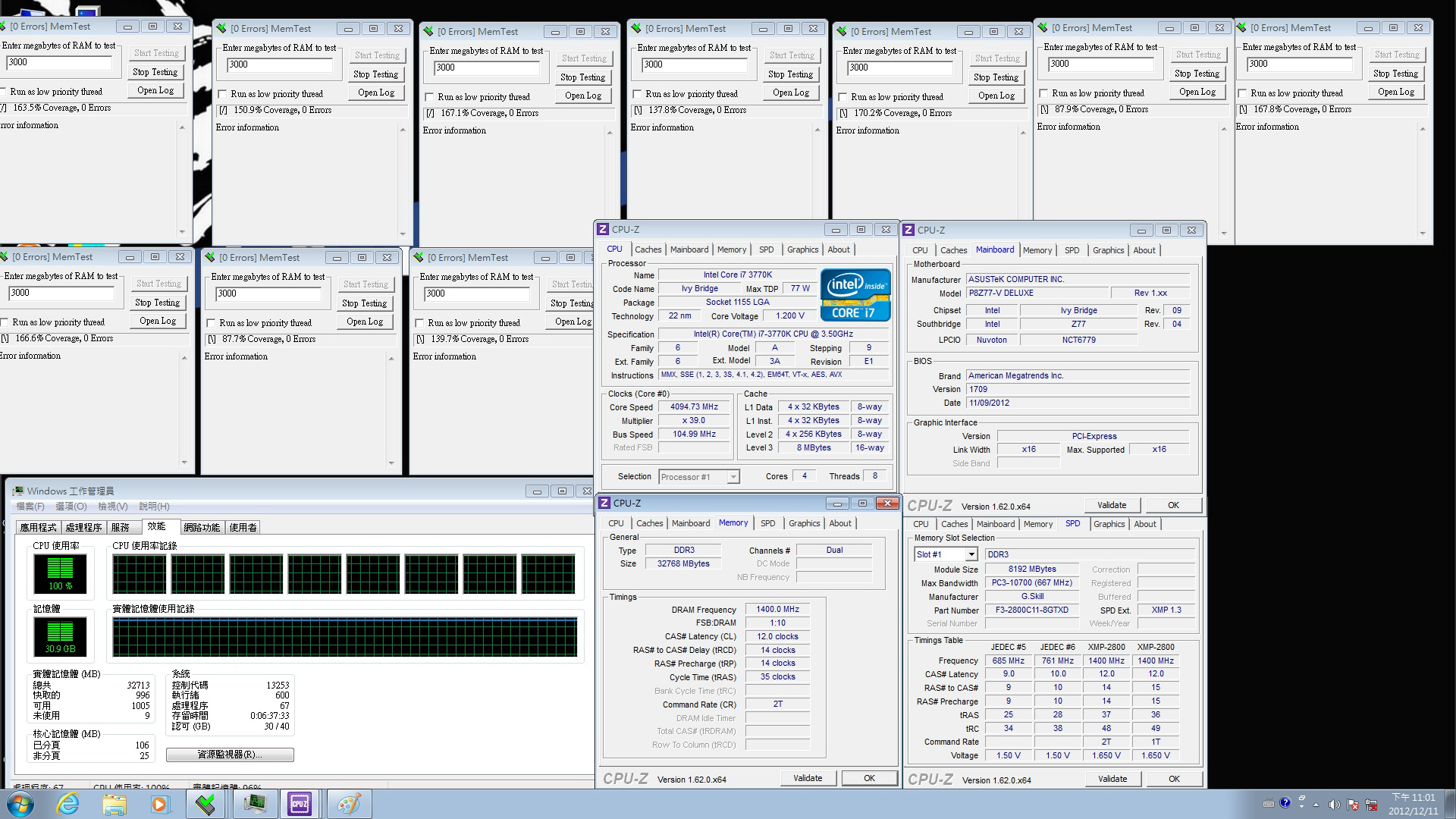Show hidden tray icons arrow
This screenshot has width=1456, height=819.
coord(1316,805)
